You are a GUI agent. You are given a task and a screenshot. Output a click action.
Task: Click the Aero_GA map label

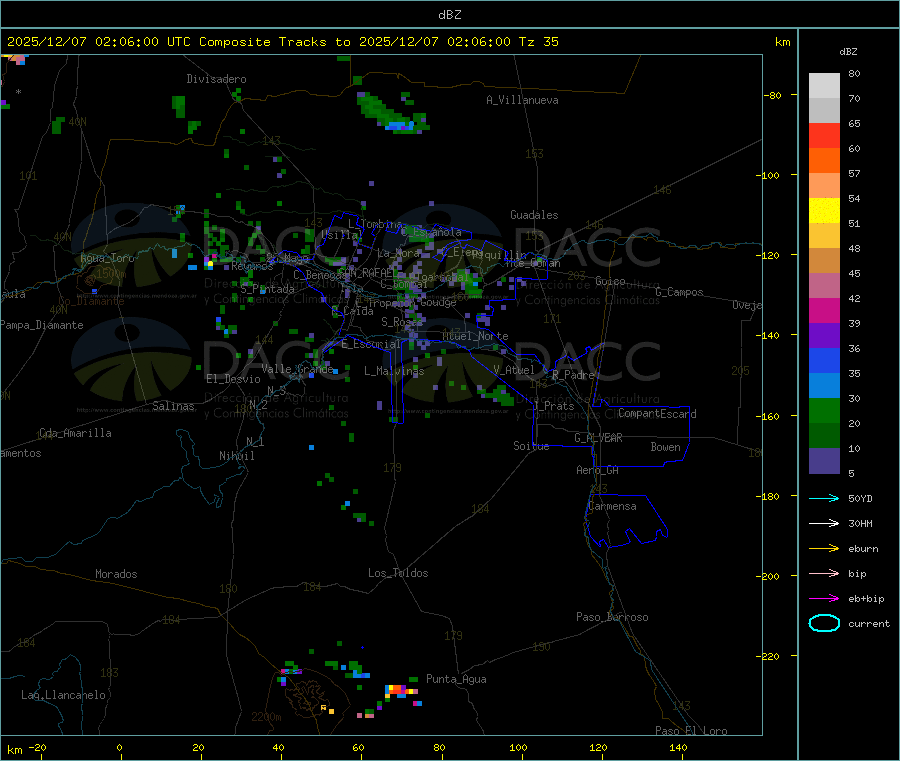pyautogui.click(x=598, y=470)
